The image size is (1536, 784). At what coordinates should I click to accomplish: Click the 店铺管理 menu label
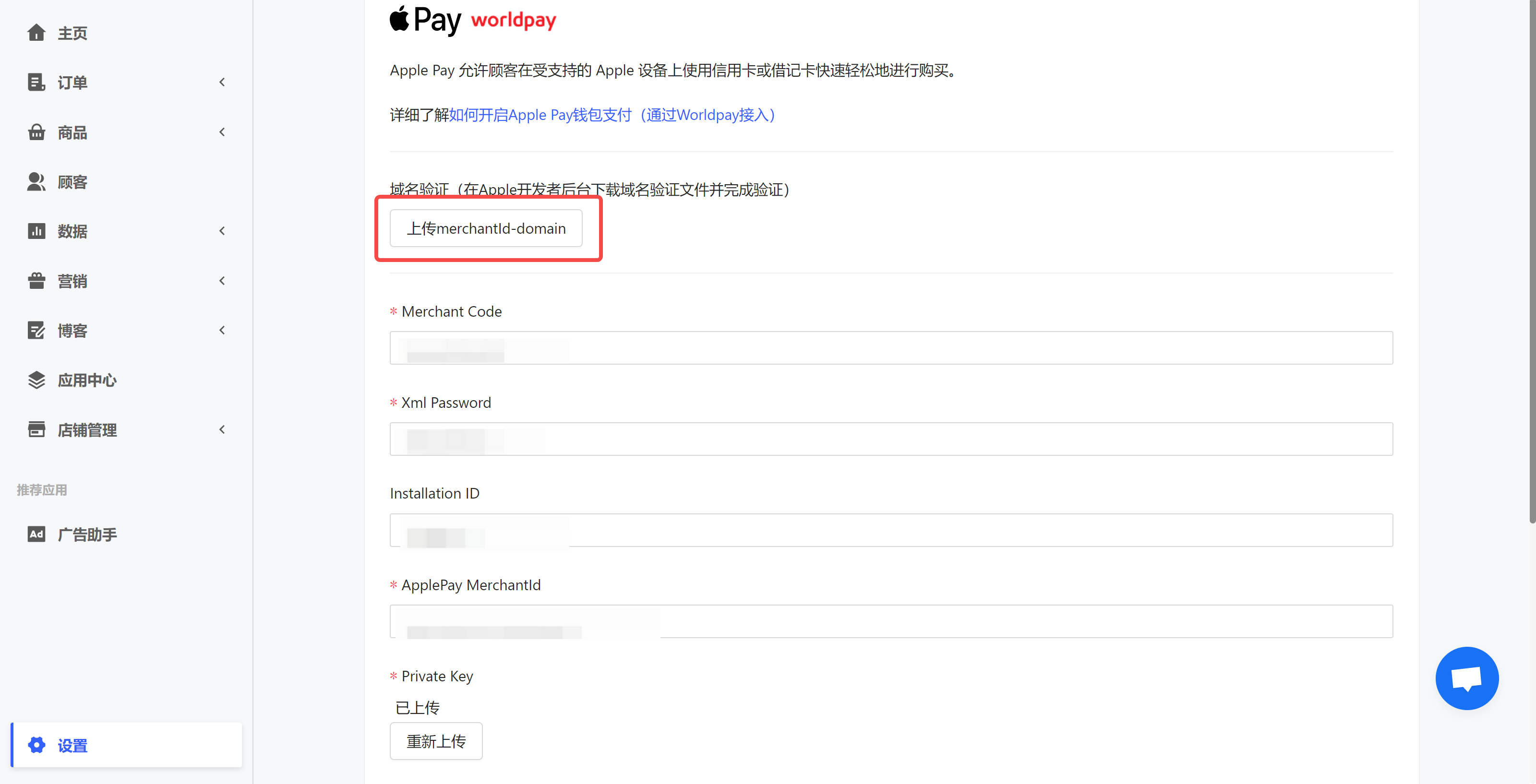[87, 429]
